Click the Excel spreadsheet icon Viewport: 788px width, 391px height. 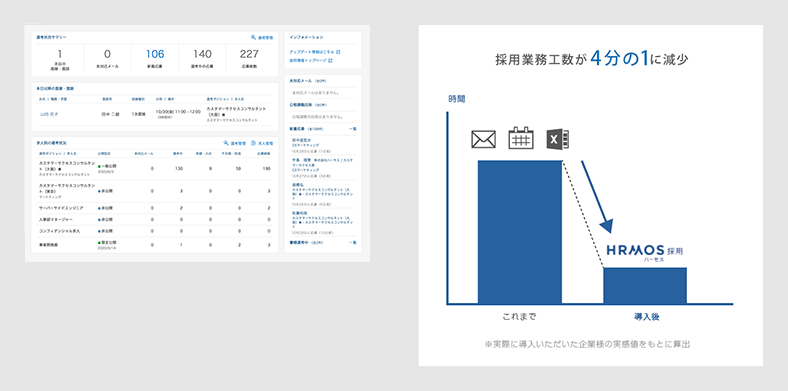click(558, 139)
